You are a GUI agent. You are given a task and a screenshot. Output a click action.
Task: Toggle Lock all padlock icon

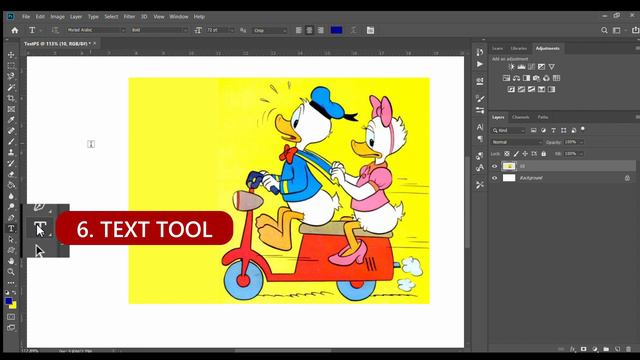point(544,154)
